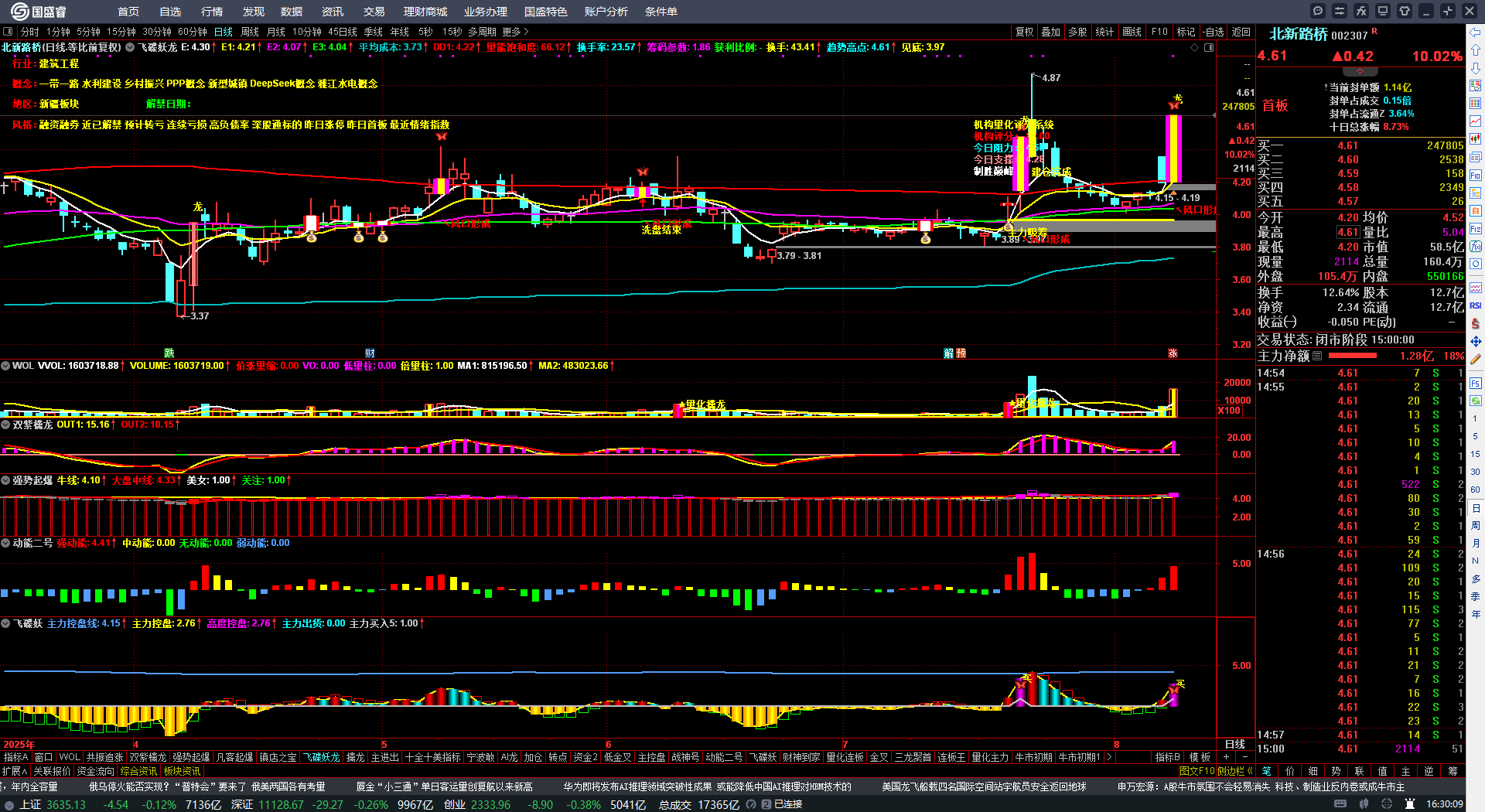Open the 更多 period dropdown
The height and width of the screenshot is (812, 1485).
coord(515,32)
